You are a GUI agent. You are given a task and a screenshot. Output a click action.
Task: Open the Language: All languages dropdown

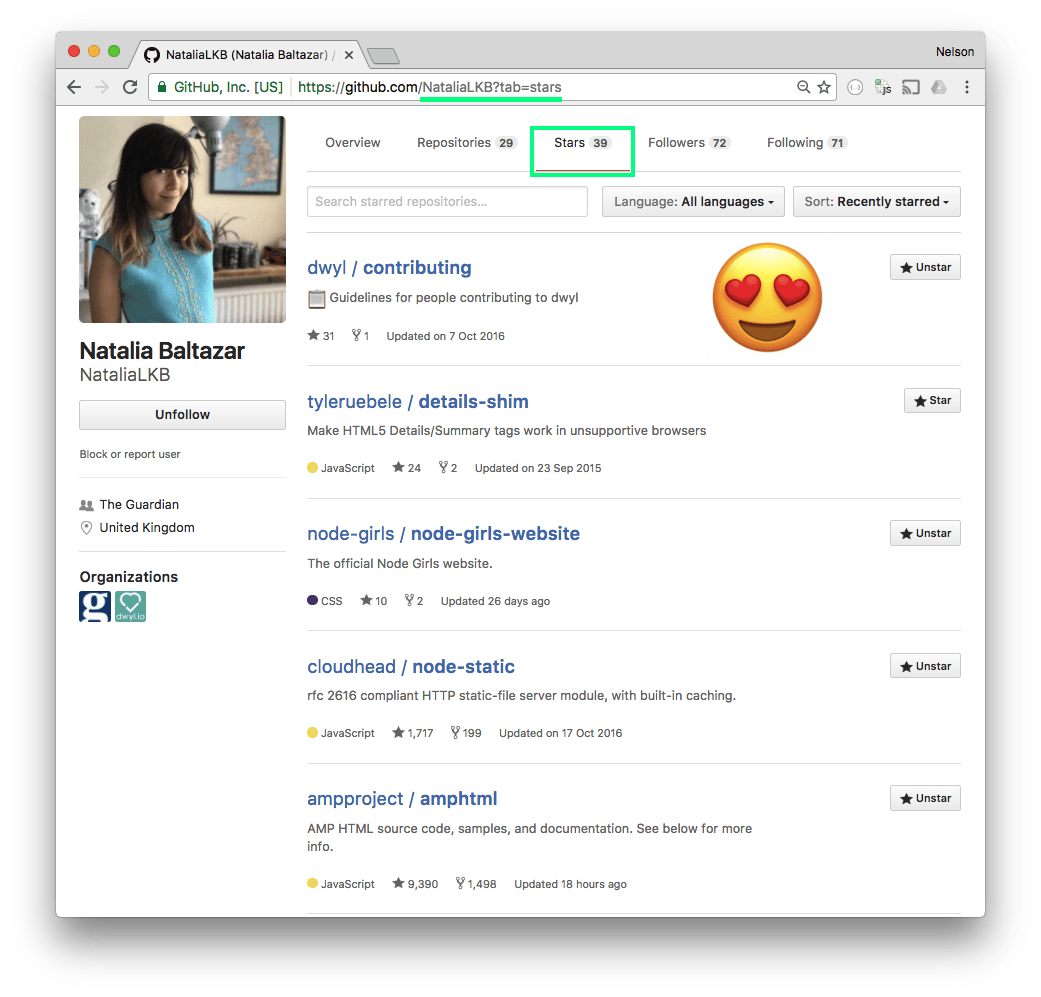693,202
